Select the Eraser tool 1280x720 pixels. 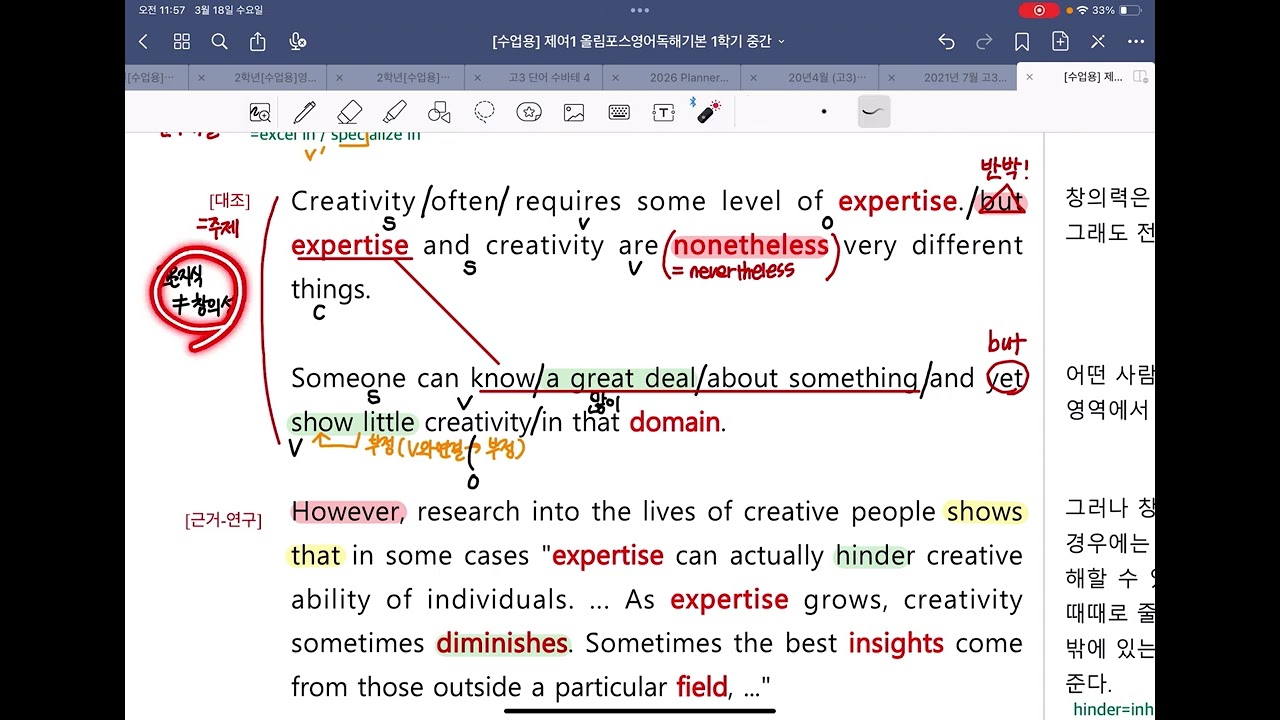[x=349, y=112]
